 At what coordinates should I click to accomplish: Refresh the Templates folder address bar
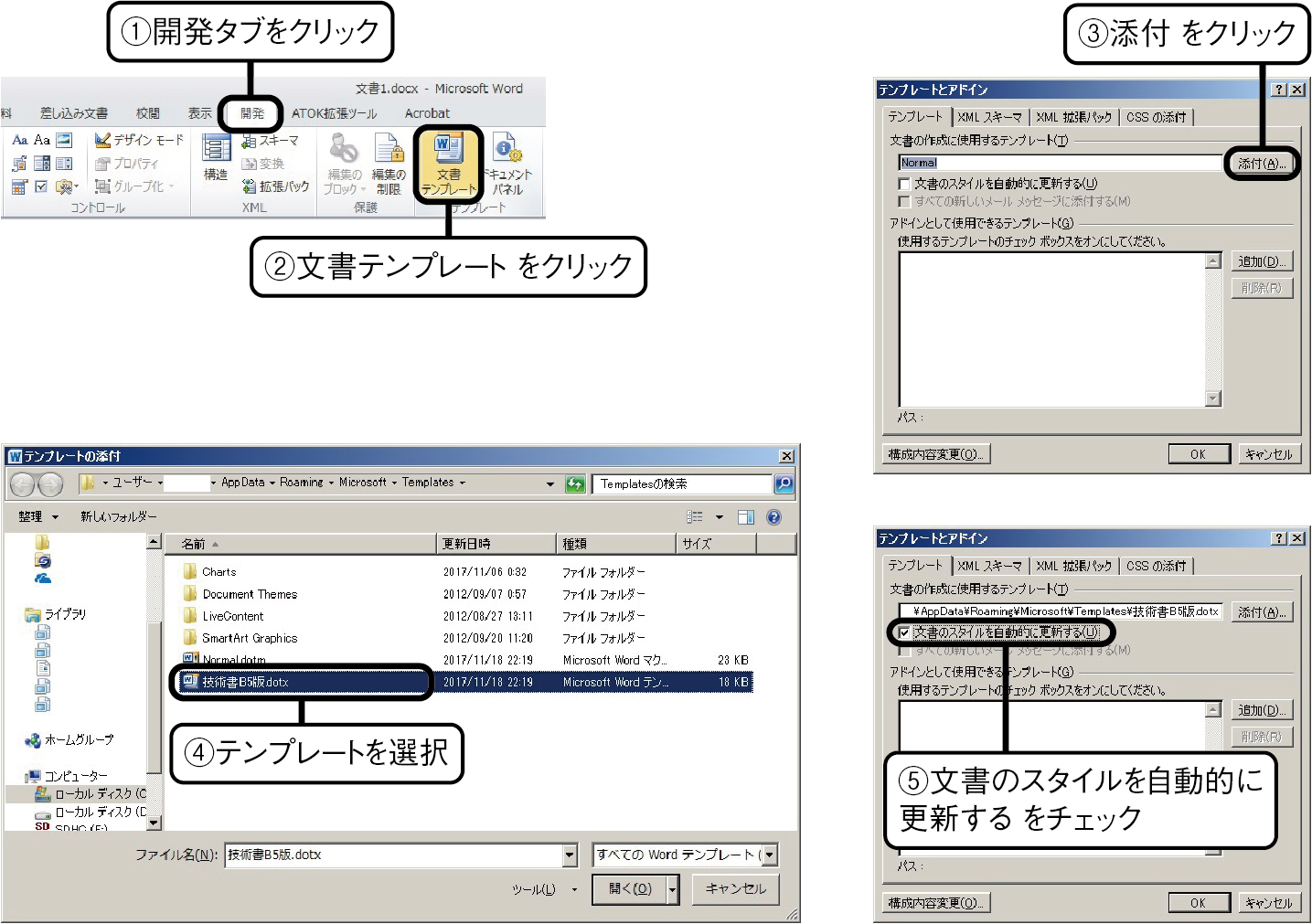[575, 483]
